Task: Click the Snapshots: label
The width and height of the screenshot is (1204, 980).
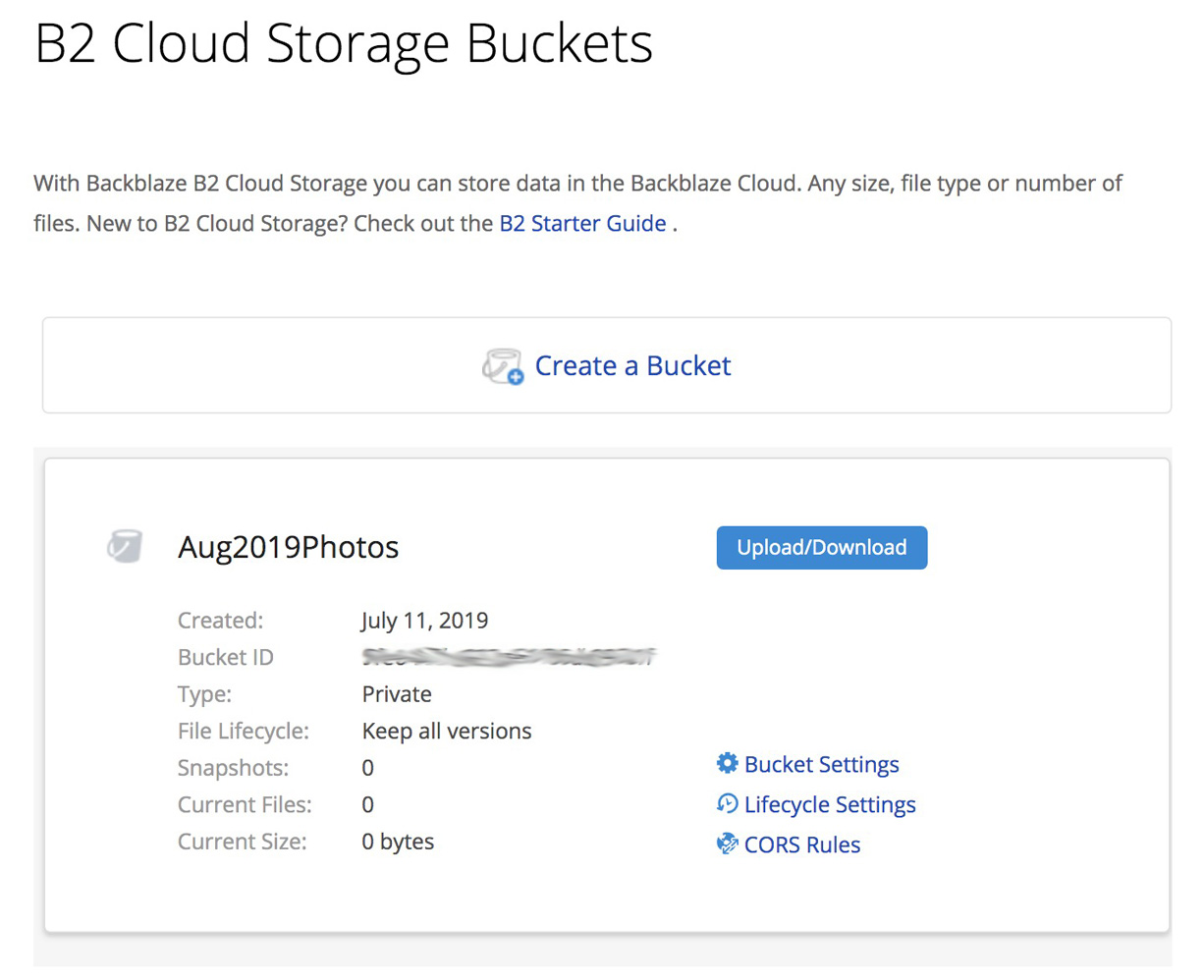Action: click(x=233, y=768)
